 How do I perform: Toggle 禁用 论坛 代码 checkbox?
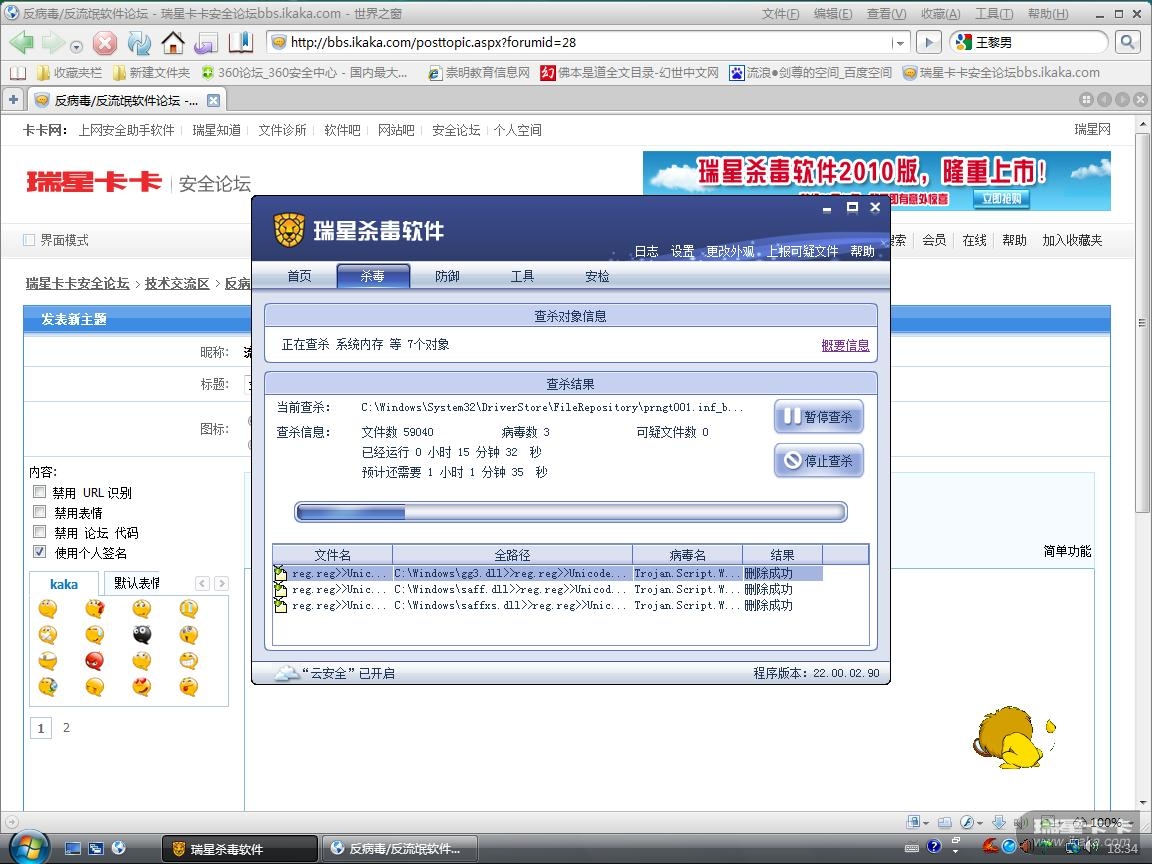[40, 531]
